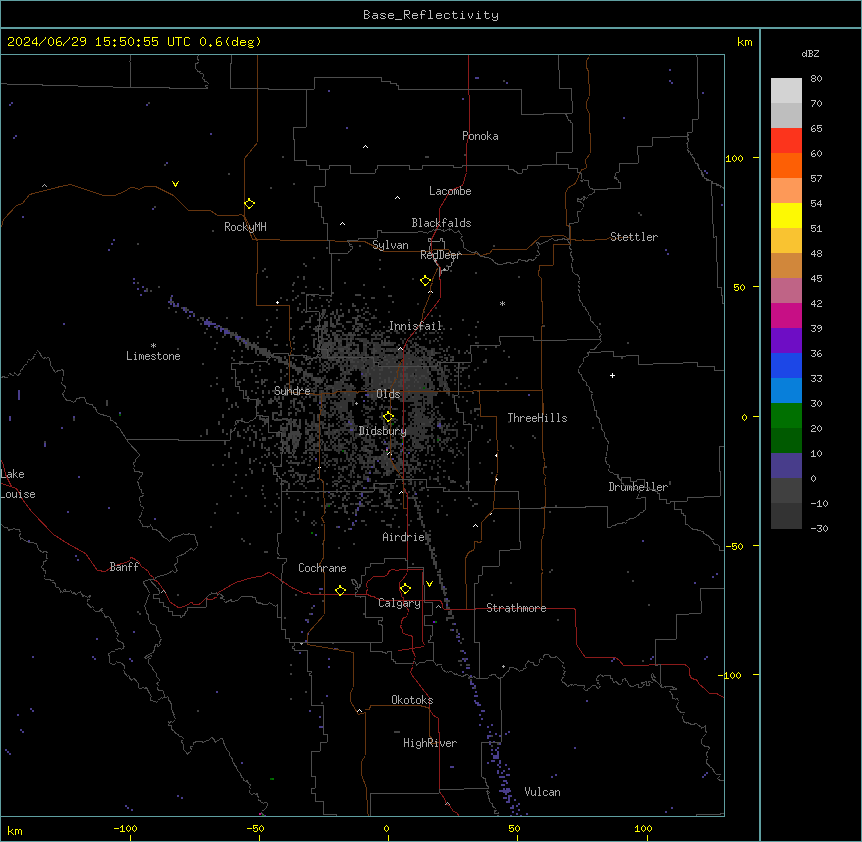Image resolution: width=862 pixels, height=842 pixels.
Task: Click the yellow station marker near RockyMH
Action: [250, 204]
